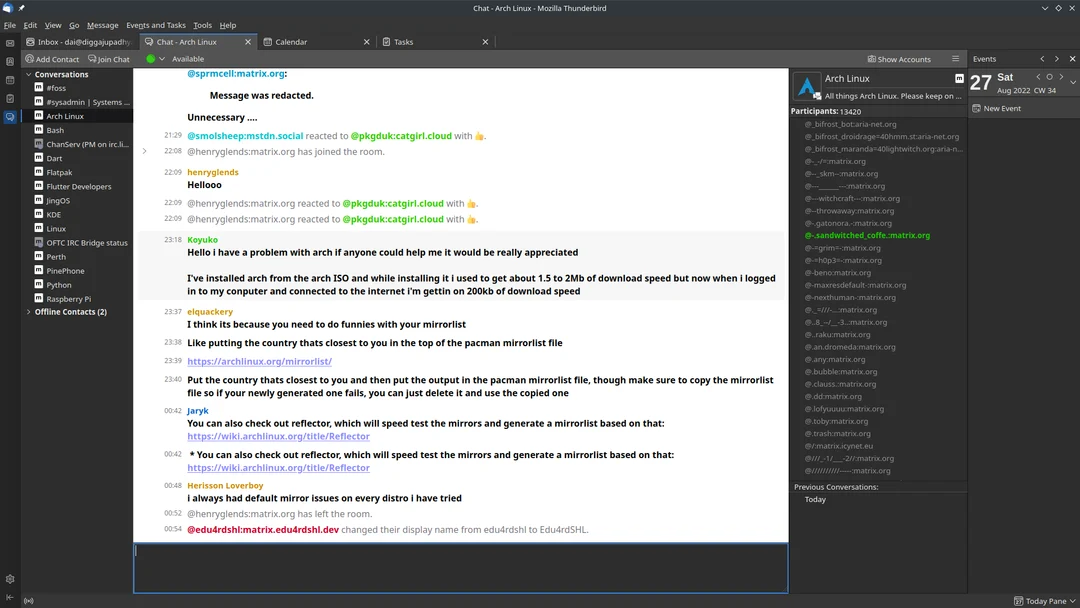Select the Calendar icon in the left spine

coord(9,80)
